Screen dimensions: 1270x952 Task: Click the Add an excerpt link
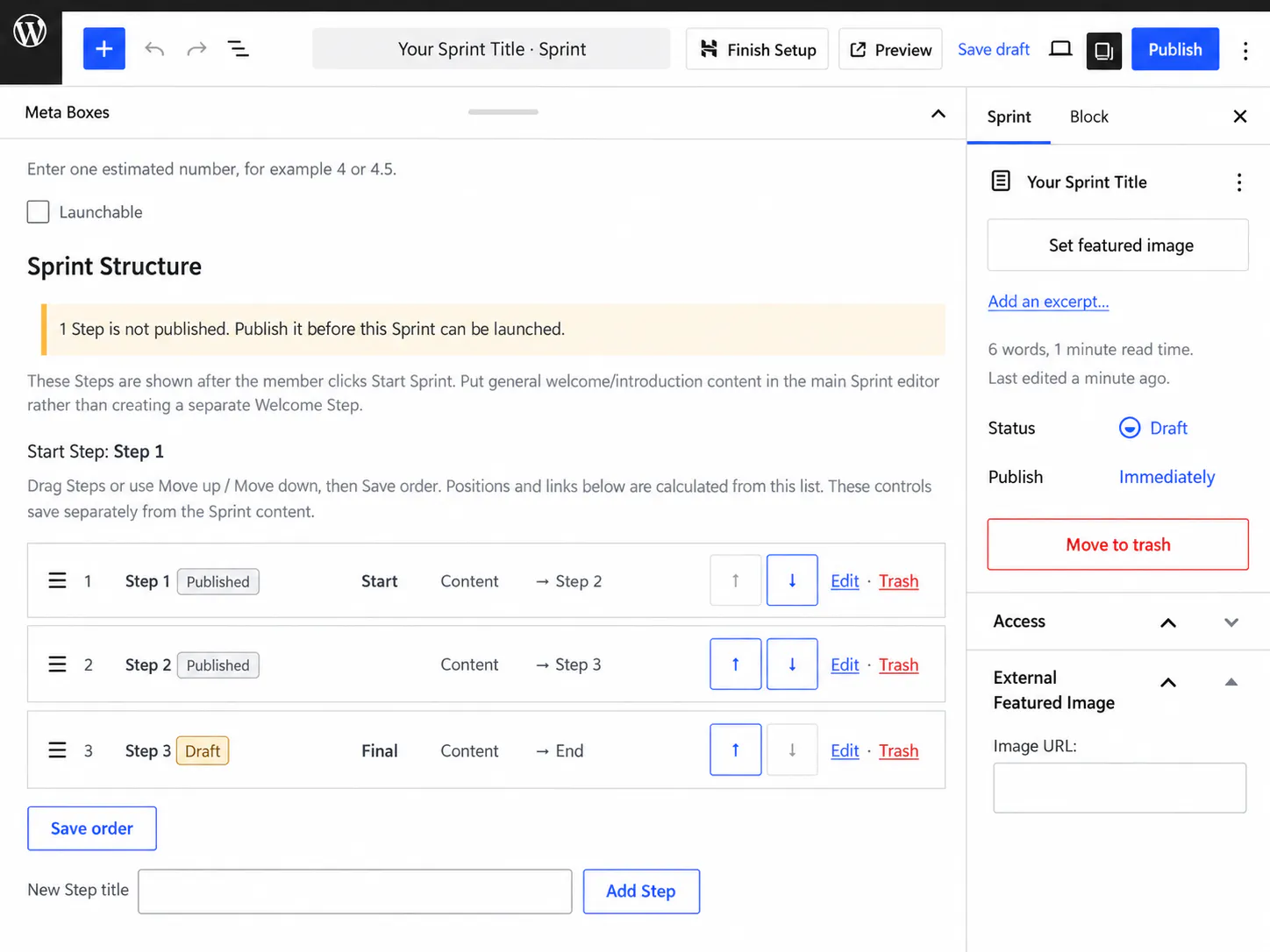pyautogui.click(x=1048, y=302)
